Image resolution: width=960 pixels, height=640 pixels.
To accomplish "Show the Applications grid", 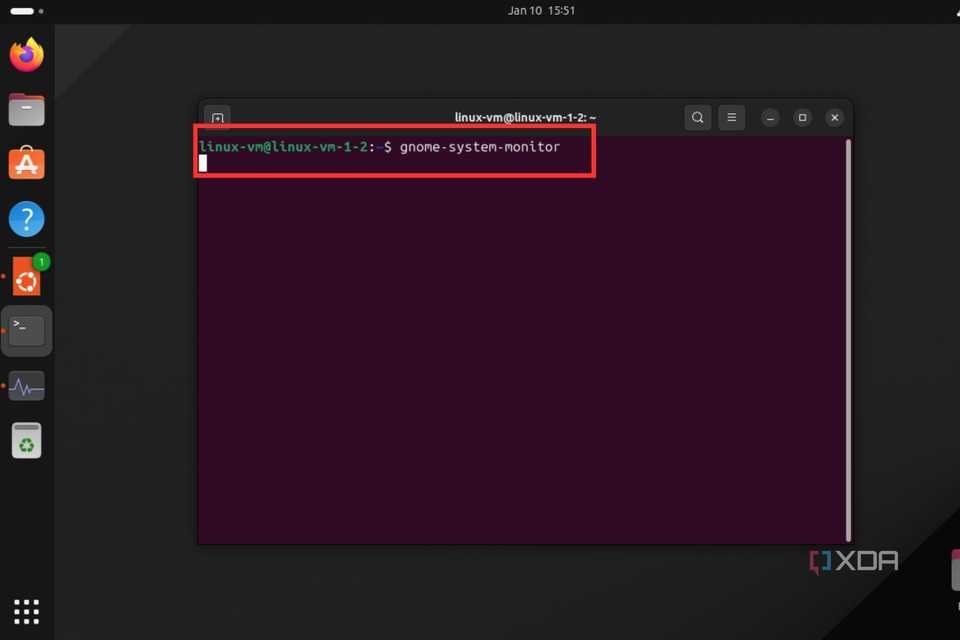I will pos(26,611).
